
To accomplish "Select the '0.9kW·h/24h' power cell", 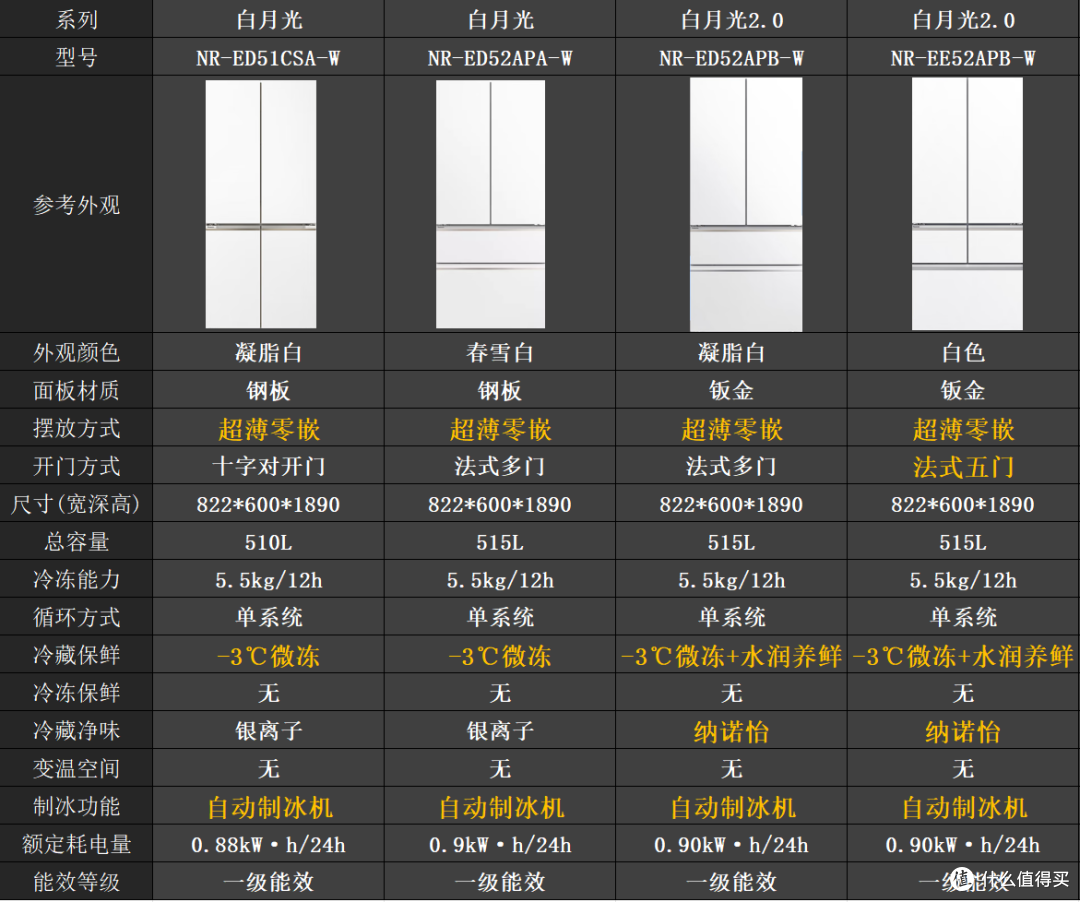I will coord(500,845).
